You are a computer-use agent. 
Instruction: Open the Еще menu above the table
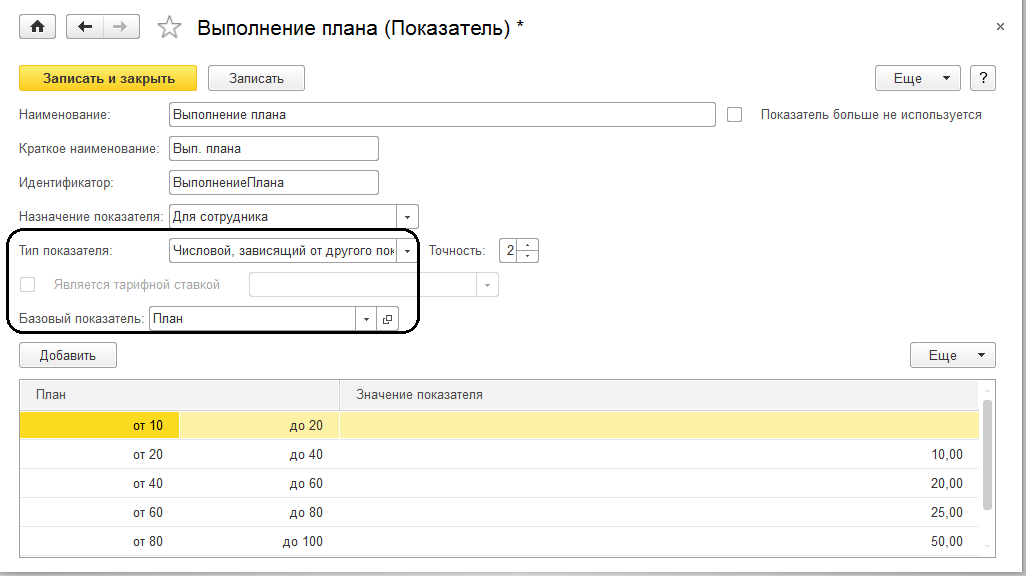[953, 355]
